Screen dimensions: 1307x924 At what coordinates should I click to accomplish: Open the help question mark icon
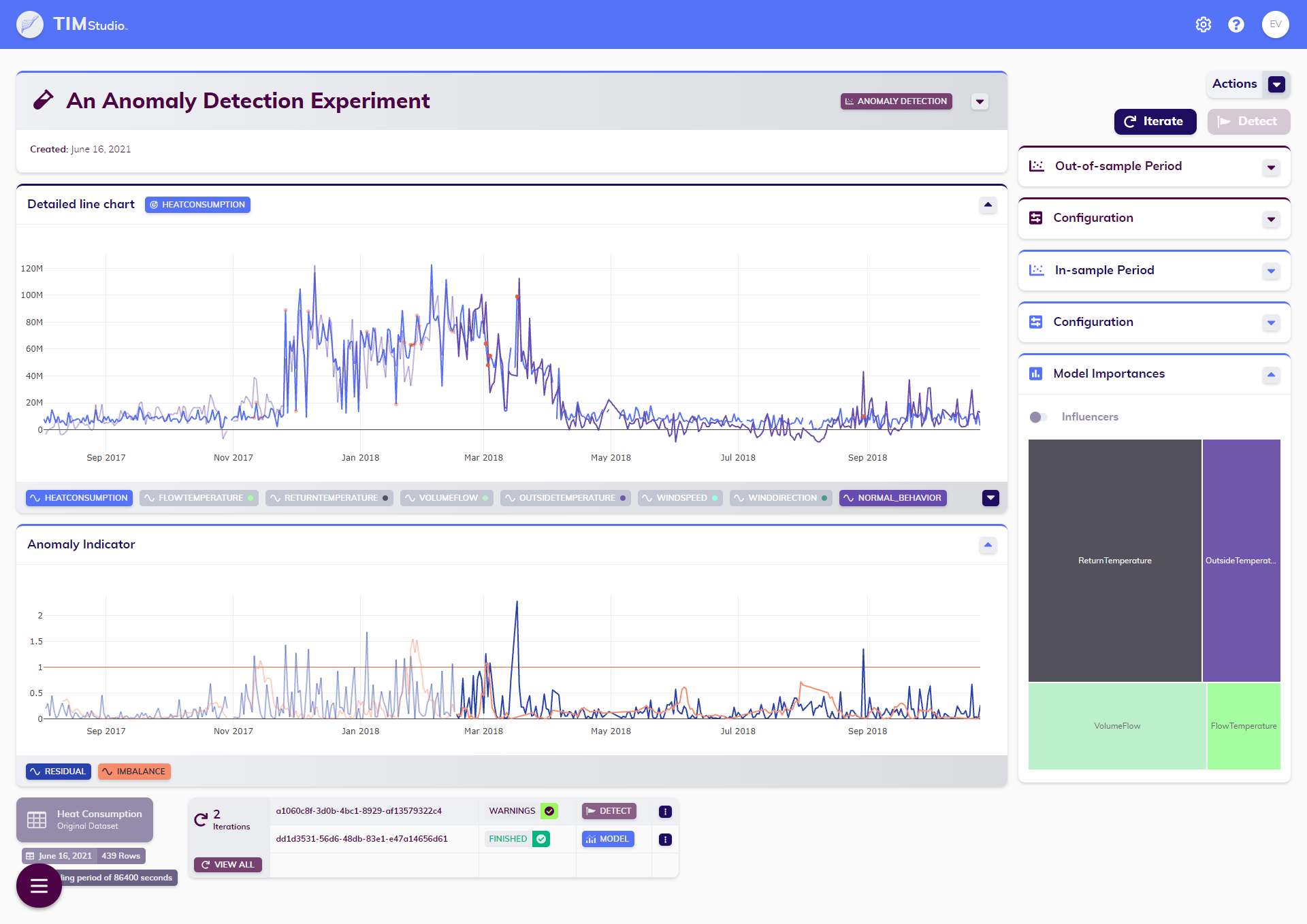[x=1236, y=24]
